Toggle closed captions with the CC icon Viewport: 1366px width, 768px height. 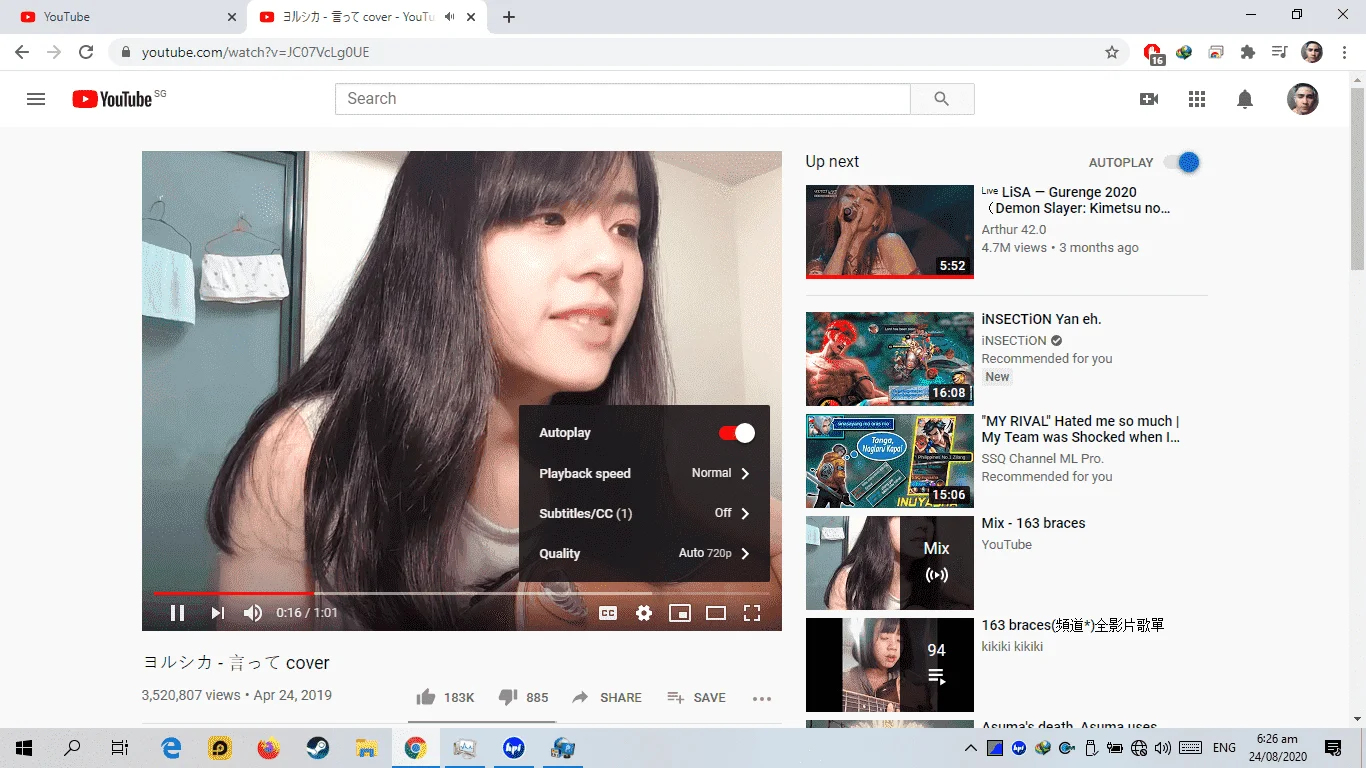point(608,613)
